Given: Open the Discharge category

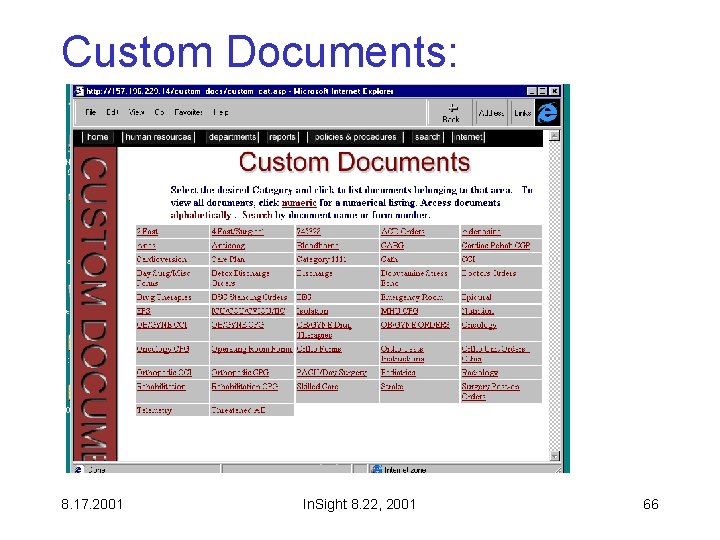Looking at the screenshot, I should [x=314, y=273].
